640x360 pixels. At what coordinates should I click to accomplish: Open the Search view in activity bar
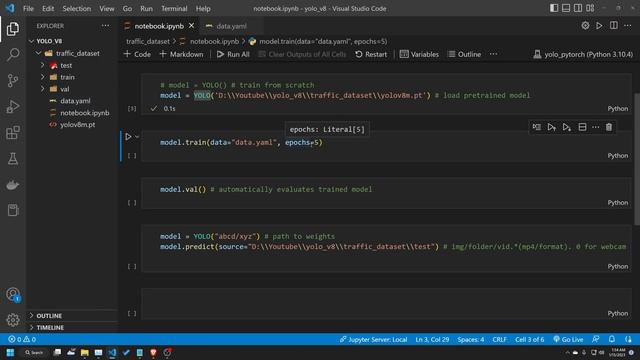point(13,55)
